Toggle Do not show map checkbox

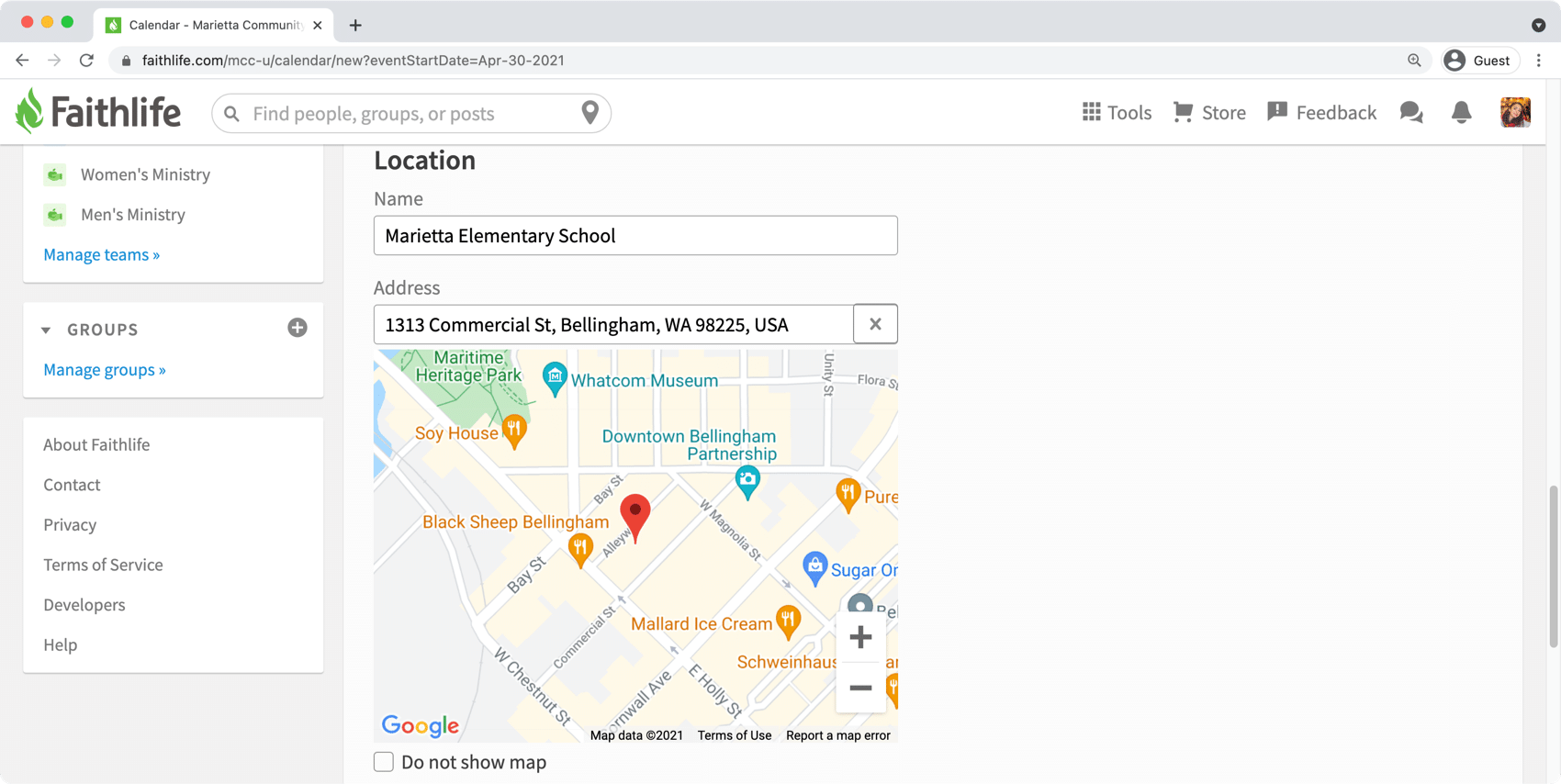(384, 762)
